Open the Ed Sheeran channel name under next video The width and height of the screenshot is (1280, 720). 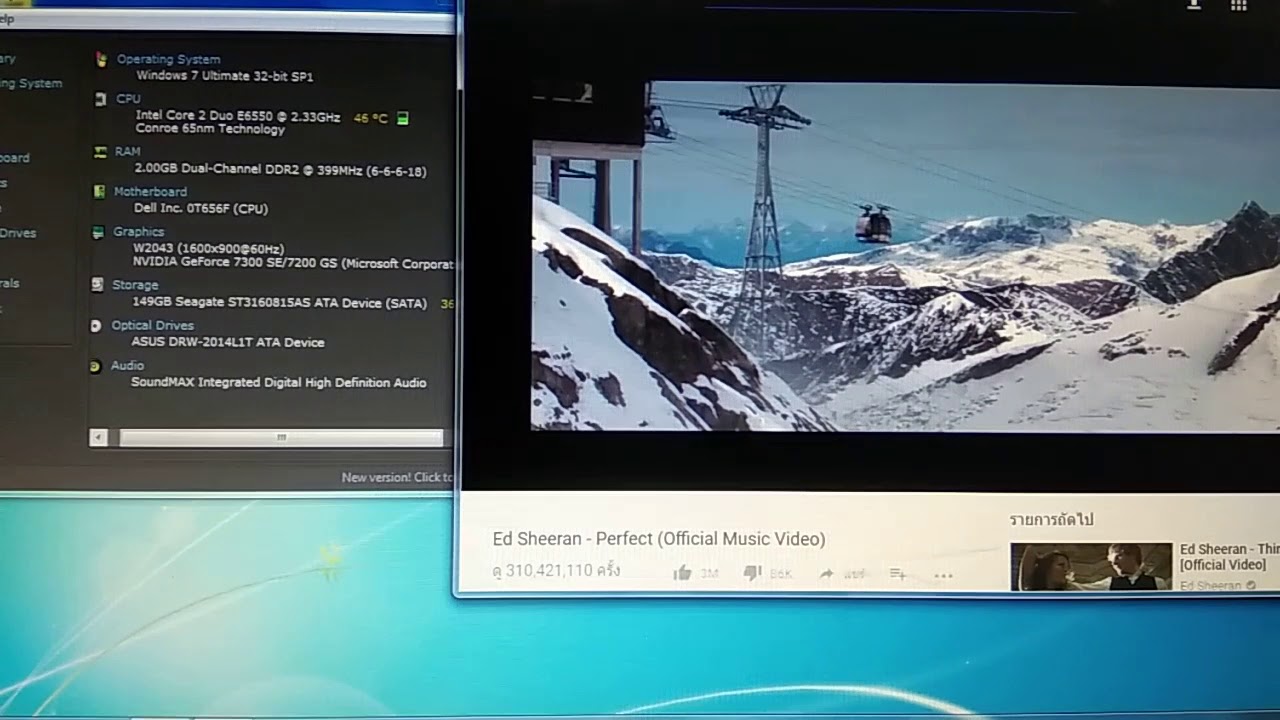tap(1211, 586)
